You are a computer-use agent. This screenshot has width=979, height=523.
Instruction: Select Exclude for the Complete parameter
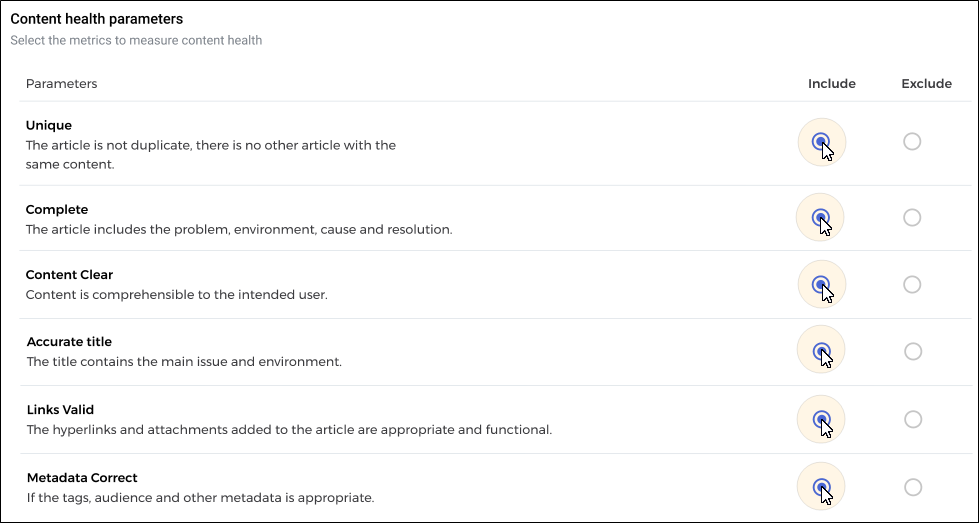coord(912,217)
